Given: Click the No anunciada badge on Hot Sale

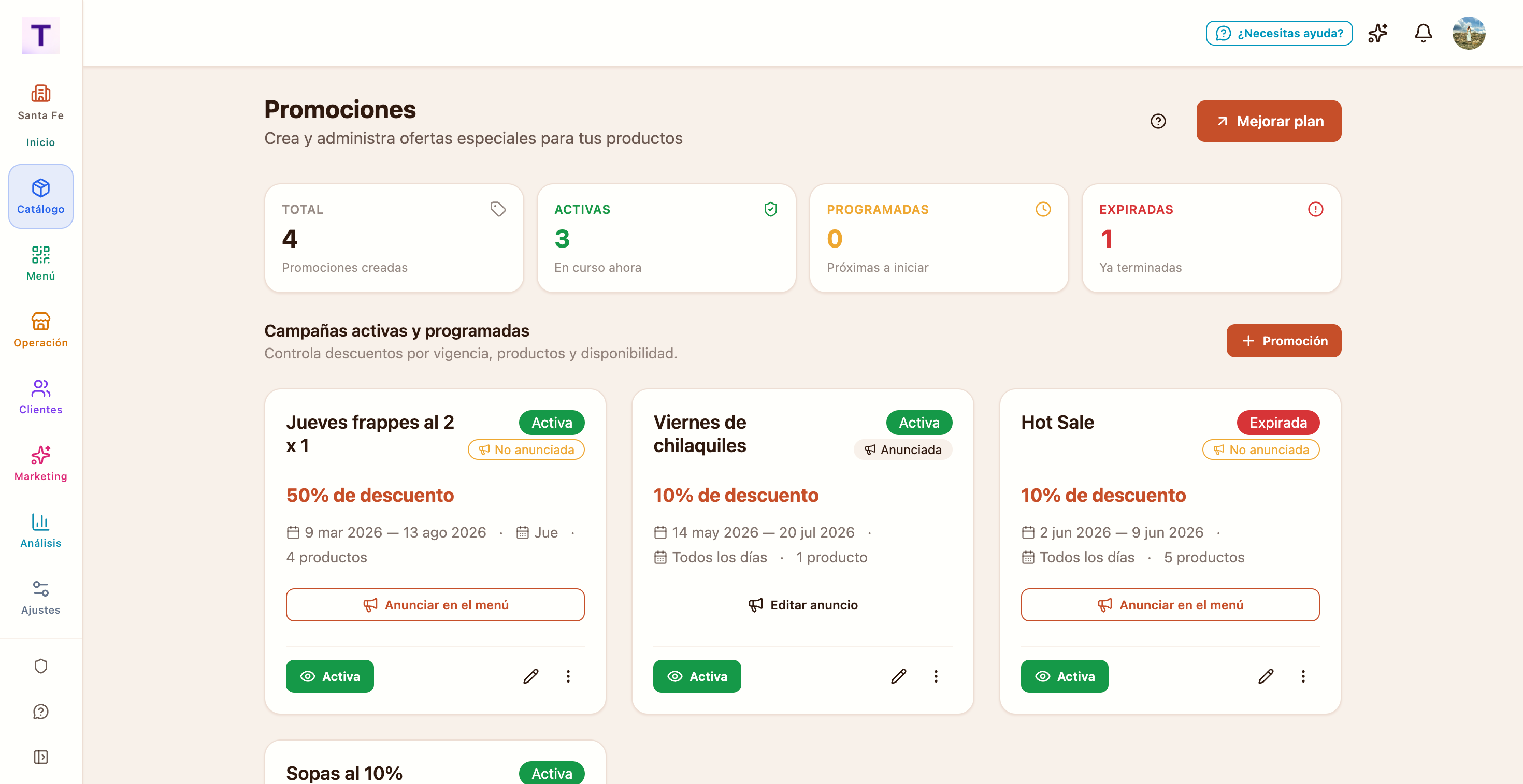Looking at the screenshot, I should (1260, 449).
